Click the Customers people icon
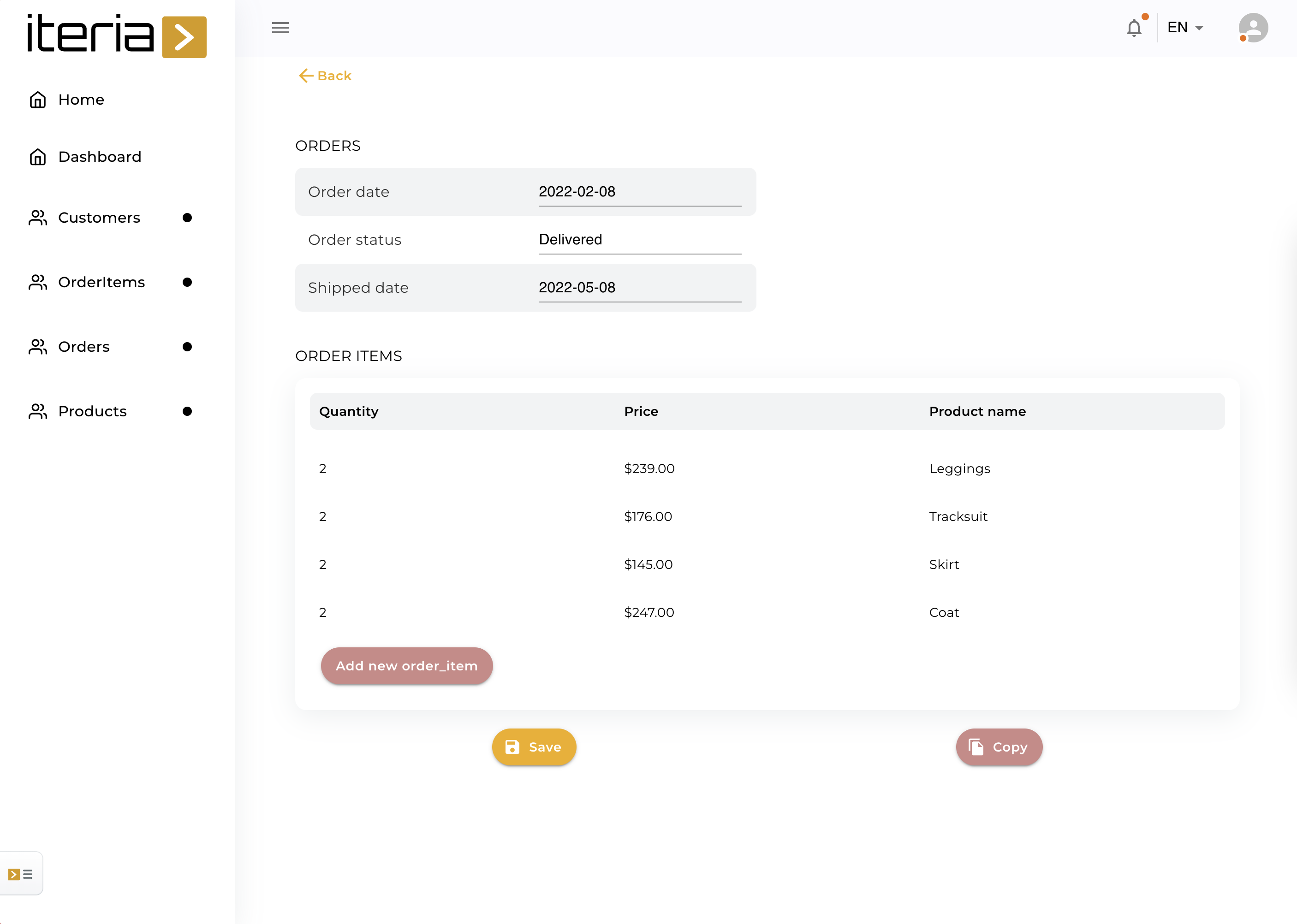Viewport: 1297px width, 924px height. pos(37,217)
